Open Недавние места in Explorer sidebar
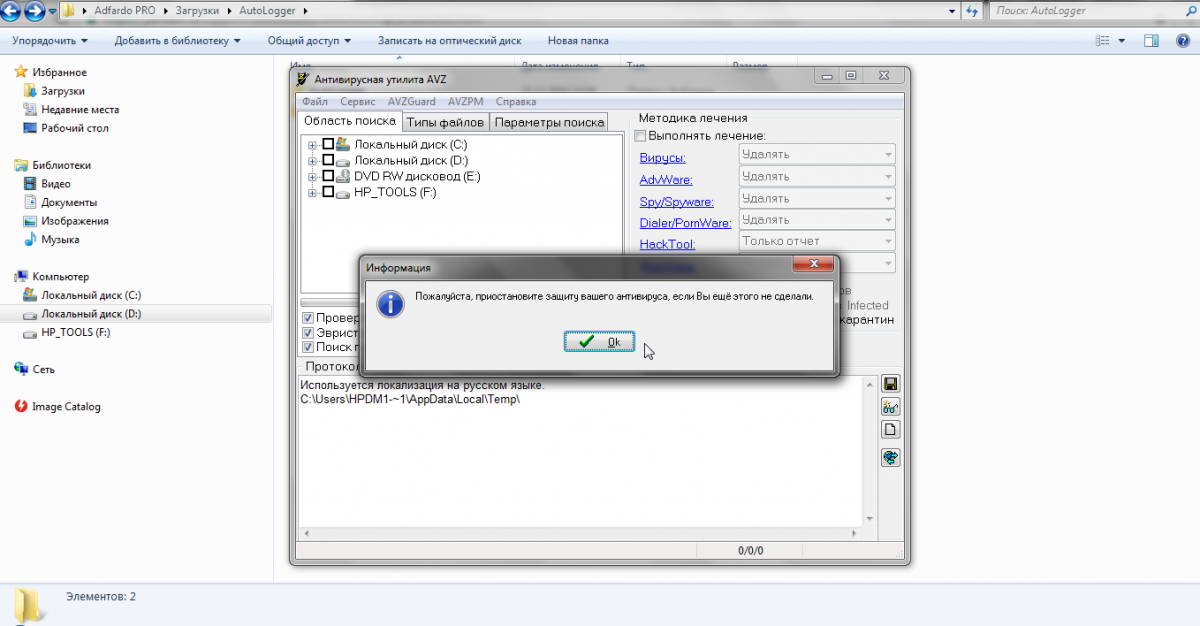 coord(72,110)
